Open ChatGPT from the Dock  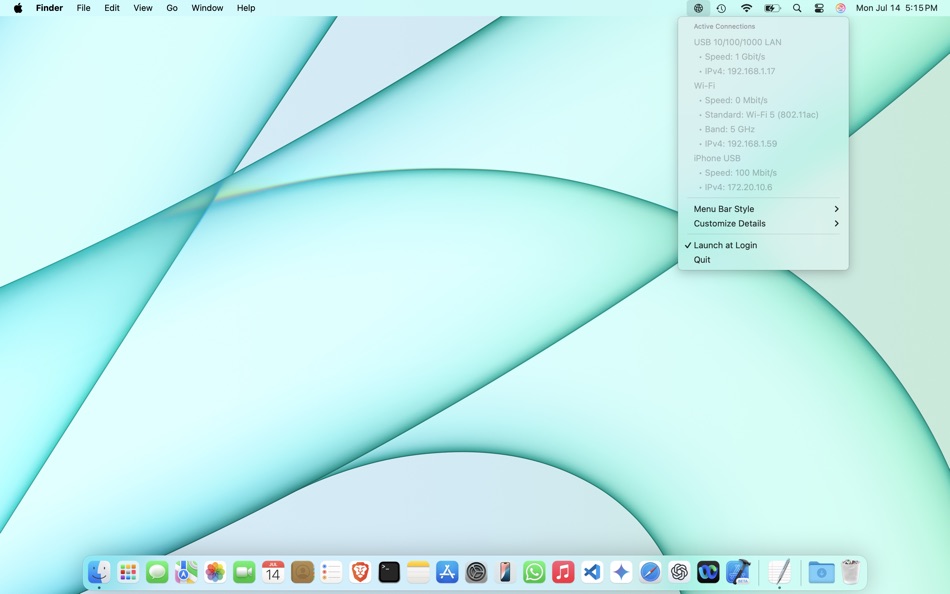pos(678,572)
